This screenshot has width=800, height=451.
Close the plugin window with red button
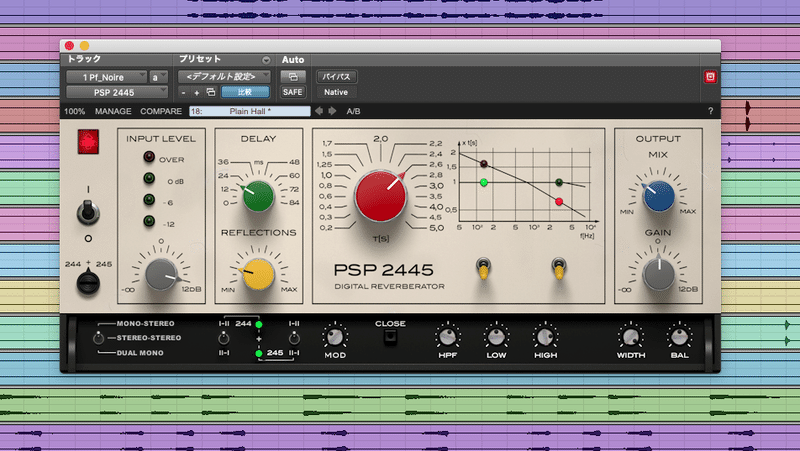point(69,46)
